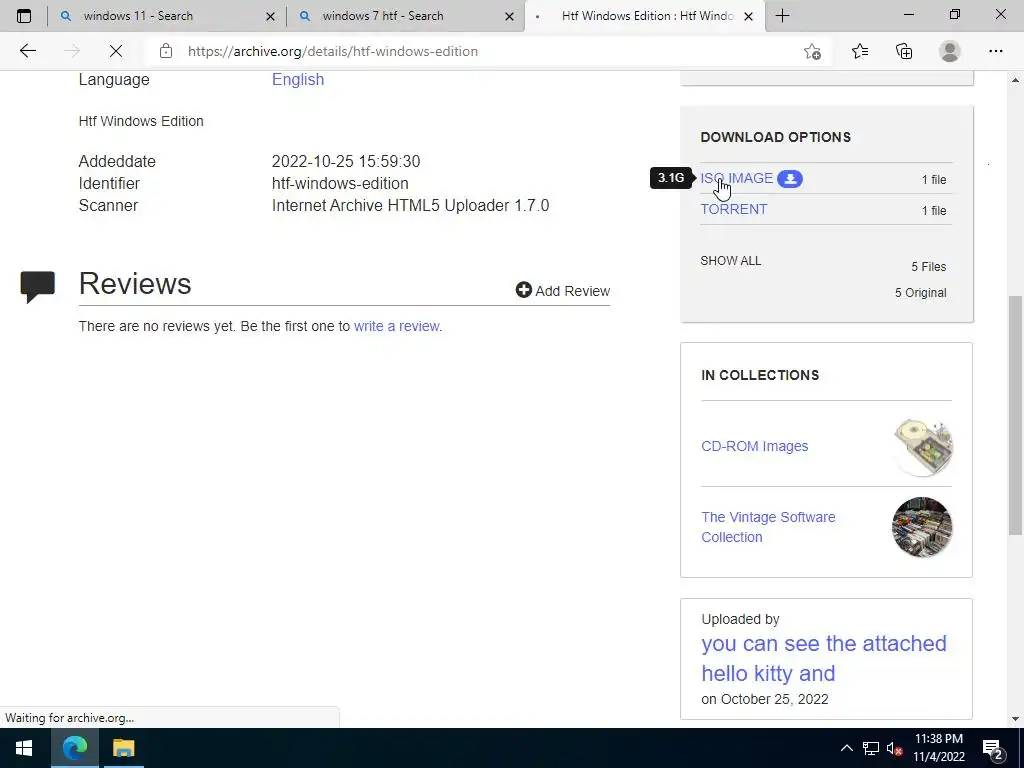Open the tab actions menu icon
Image resolution: width=1024 pixels, height=768 pixels.
(24, 16)
